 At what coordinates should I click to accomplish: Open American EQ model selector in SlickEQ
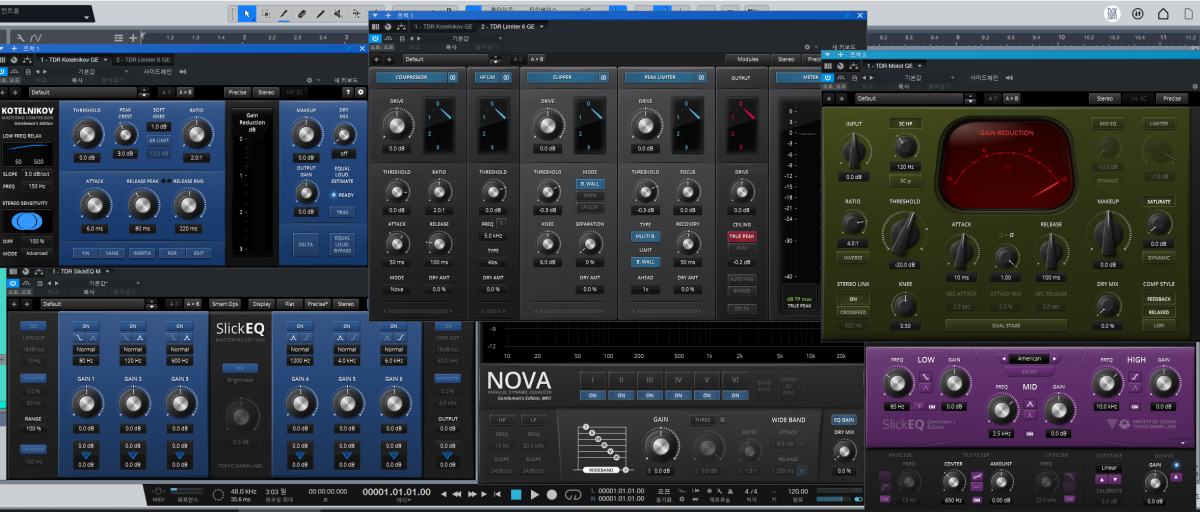point(1029,358)
